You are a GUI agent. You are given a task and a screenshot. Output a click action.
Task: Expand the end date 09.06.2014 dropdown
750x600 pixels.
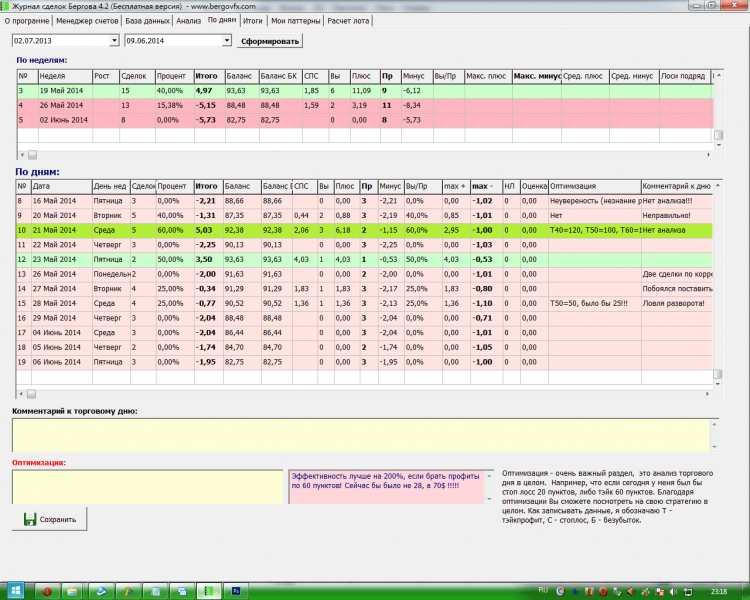tap(226, 41)
